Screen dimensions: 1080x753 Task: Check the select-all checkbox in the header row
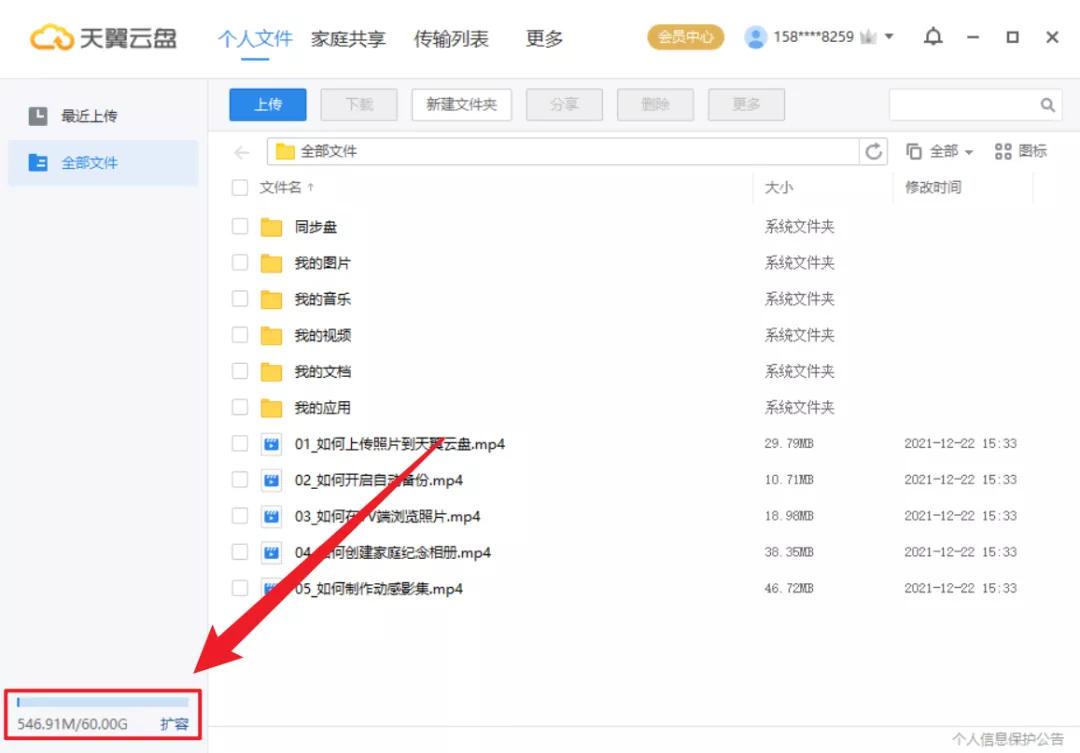239,187
